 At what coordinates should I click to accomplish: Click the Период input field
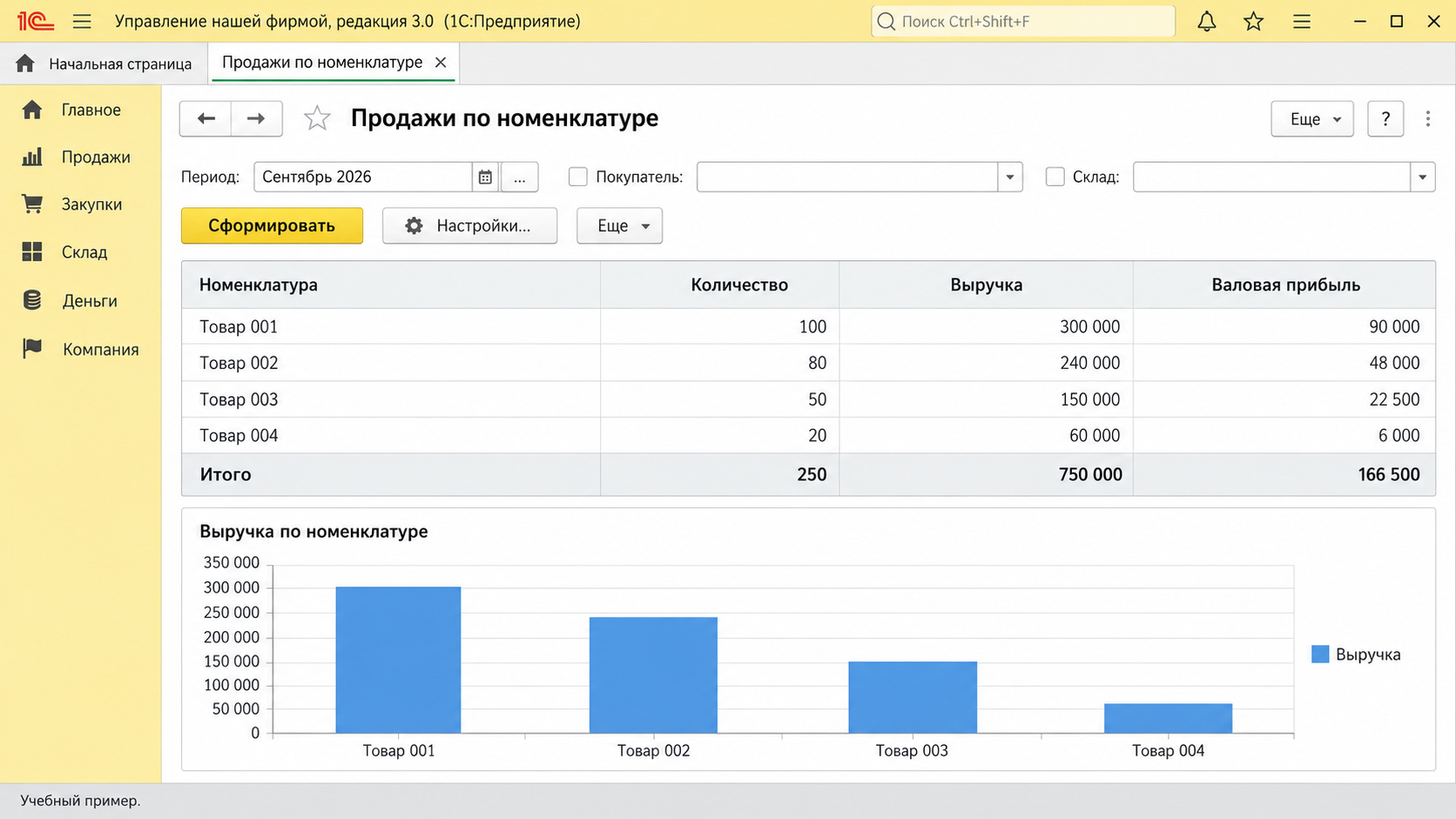[364, 177]
